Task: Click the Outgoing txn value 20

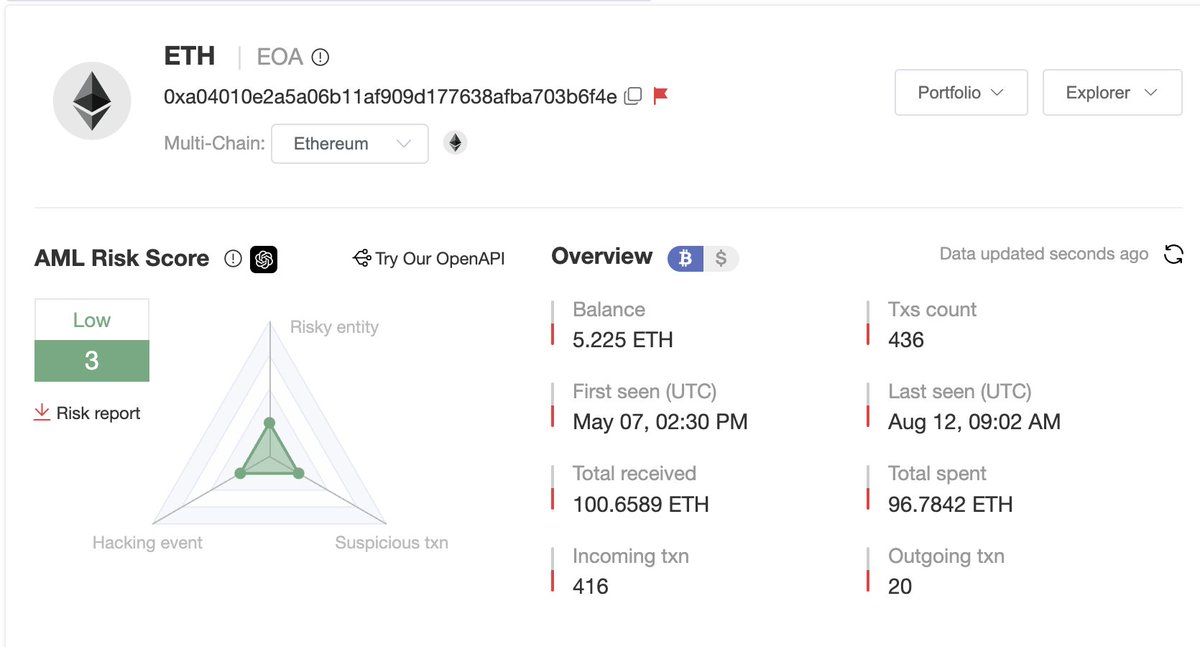Action: coord(900,586)
